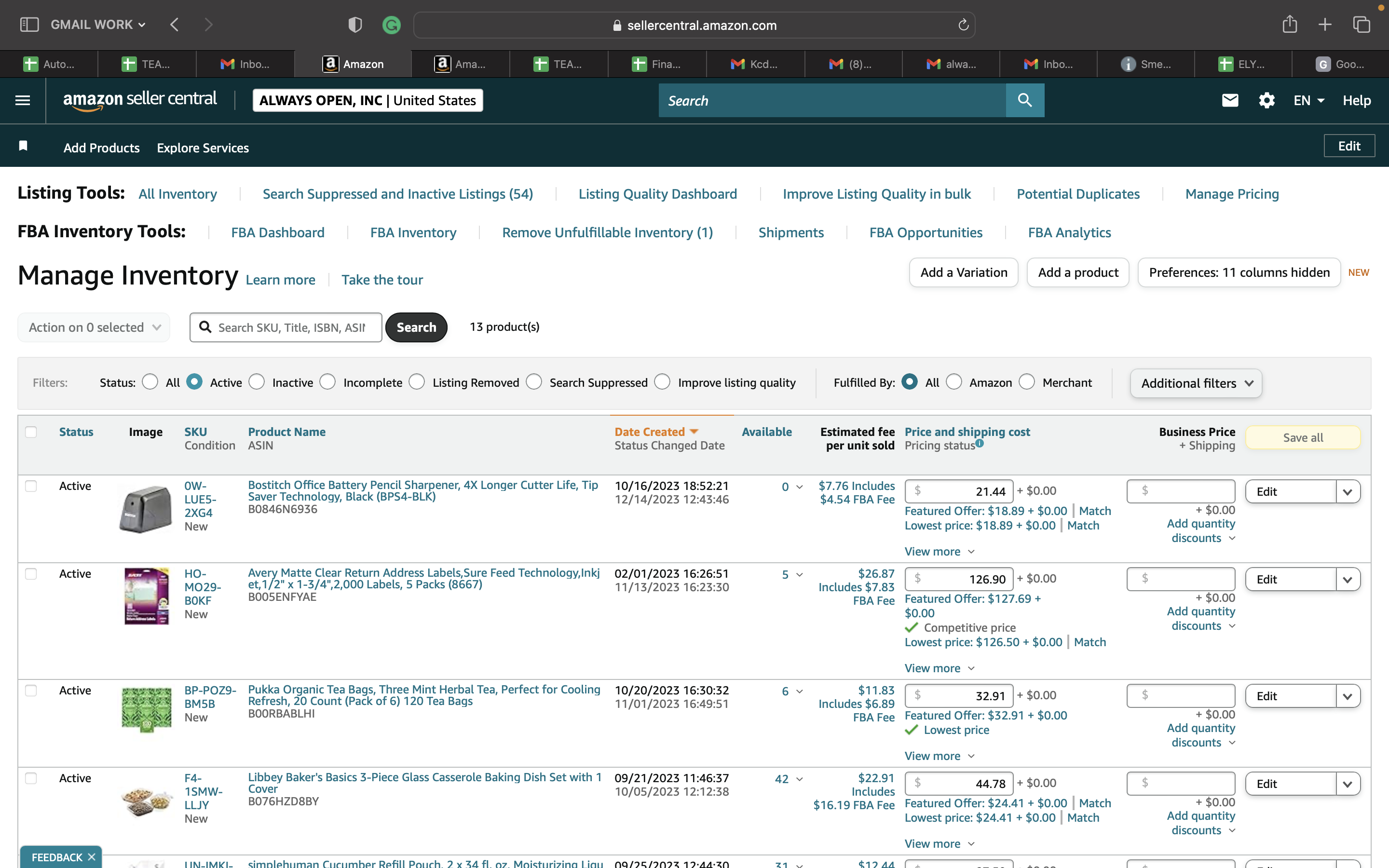Select Fulfilled By Merchant radio
The image size is (1389, 868).
(x=1027, y=382)
